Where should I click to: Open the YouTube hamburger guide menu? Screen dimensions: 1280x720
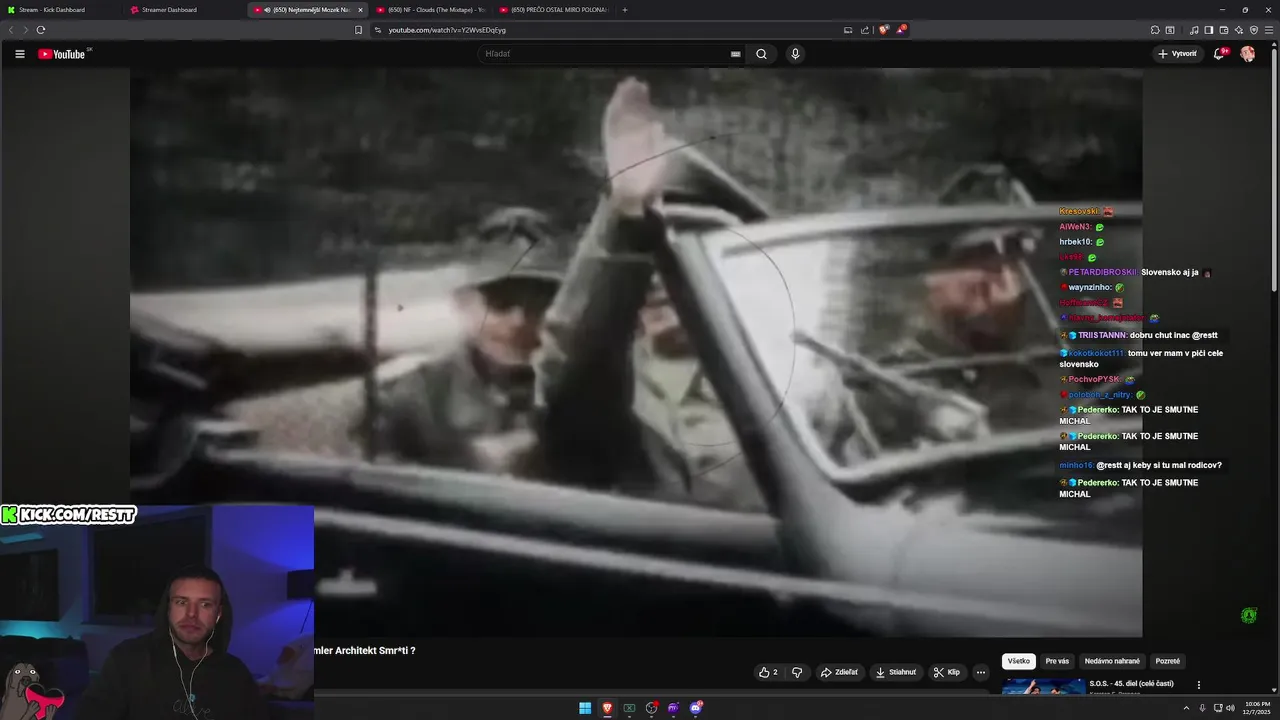20,54
